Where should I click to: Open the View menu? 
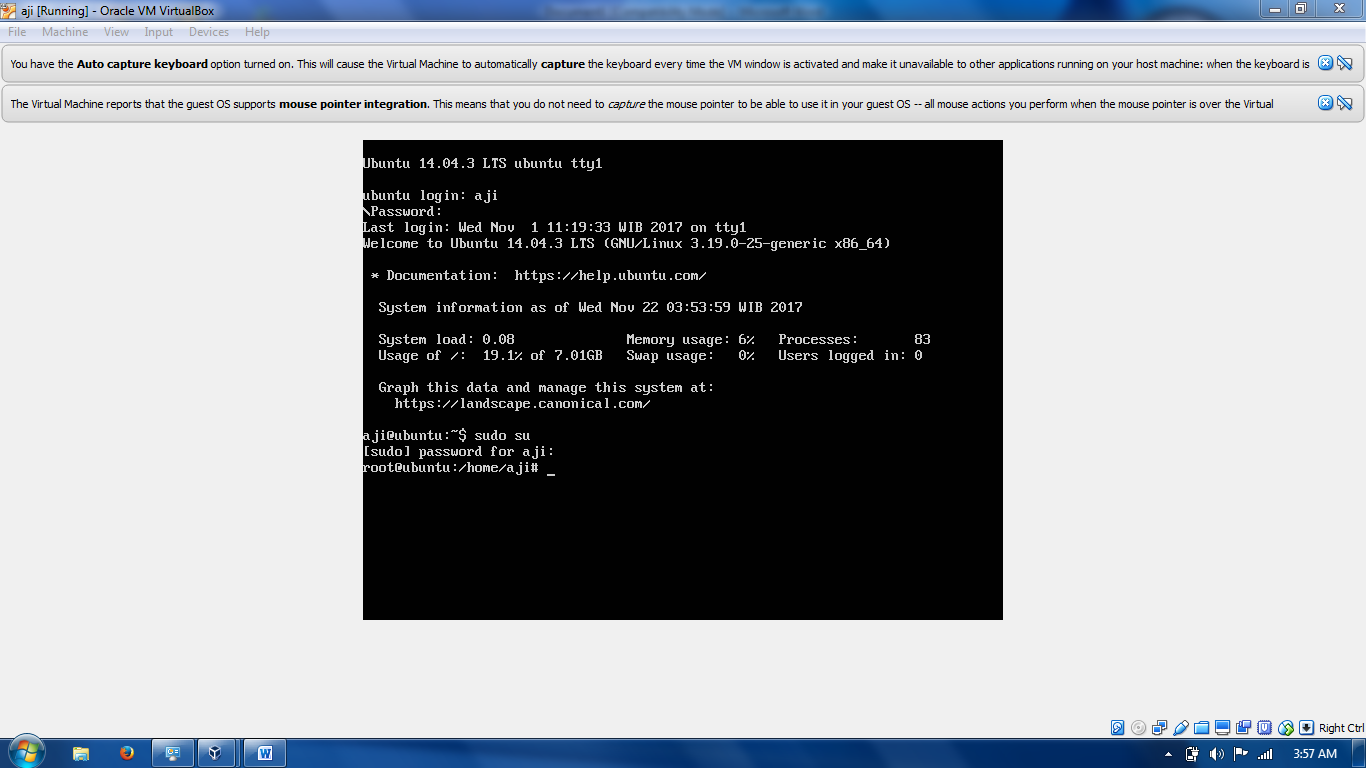(x=116, y=32)
